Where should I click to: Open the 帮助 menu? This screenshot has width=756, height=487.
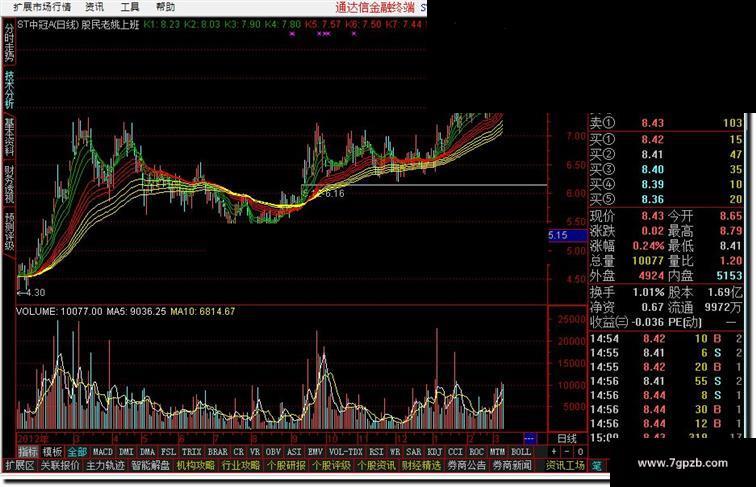tap(165, 7)
